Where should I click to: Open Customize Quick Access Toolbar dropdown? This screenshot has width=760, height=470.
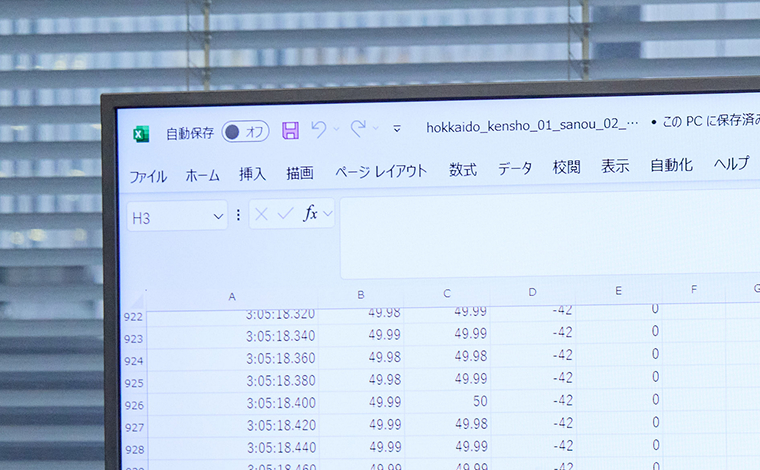(397, 128)
